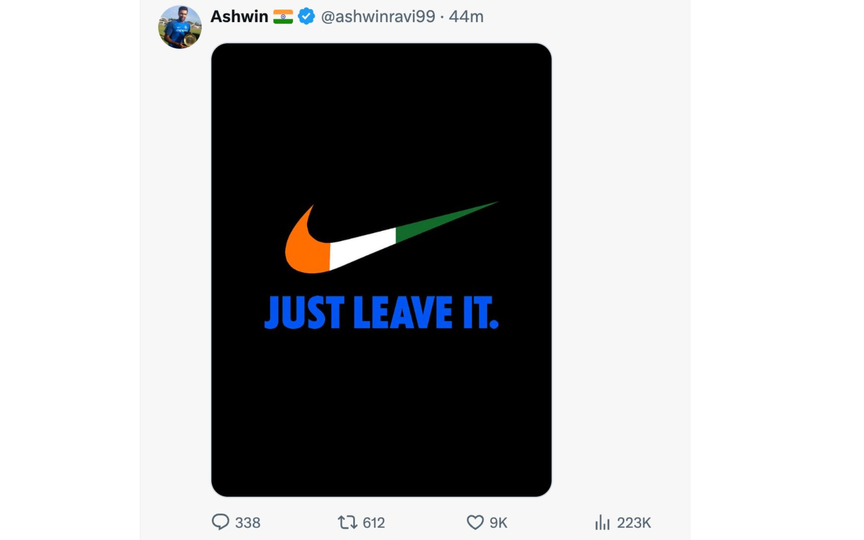Click the 223K views count
Image resolution: width=864 pixels, height=540 pixels.
tap(634, 523)
